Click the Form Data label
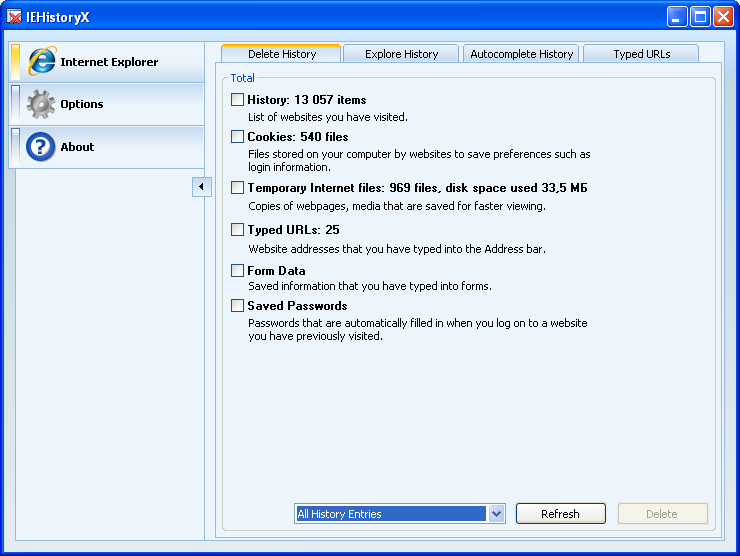 pos(276,271)
